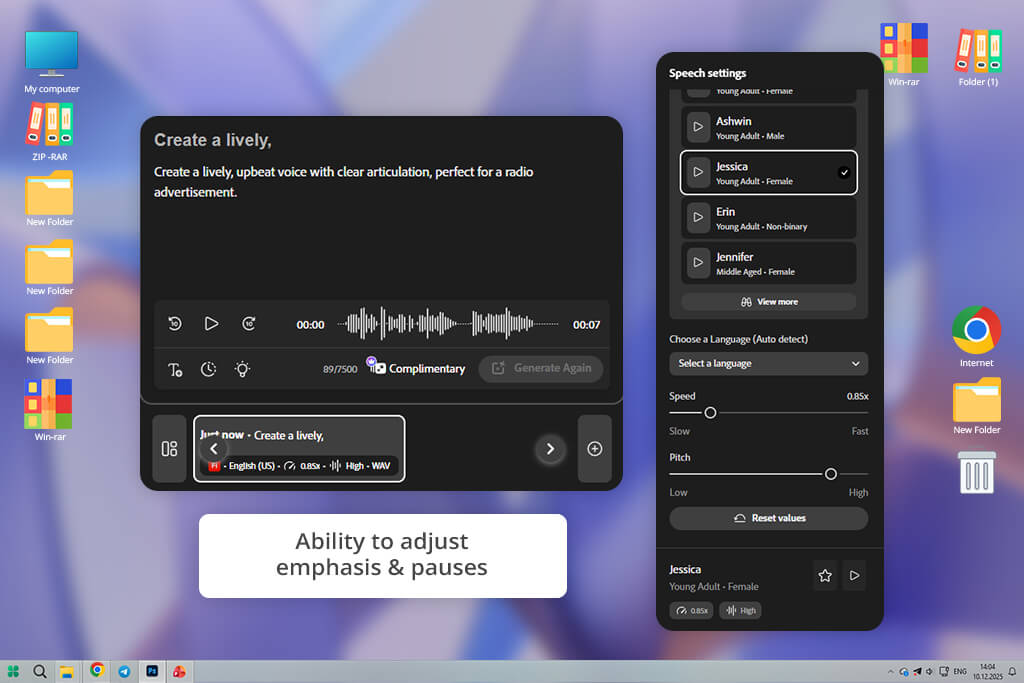Select the Erin Non-binary voice
1024x683 pixels.
(769, 217)
